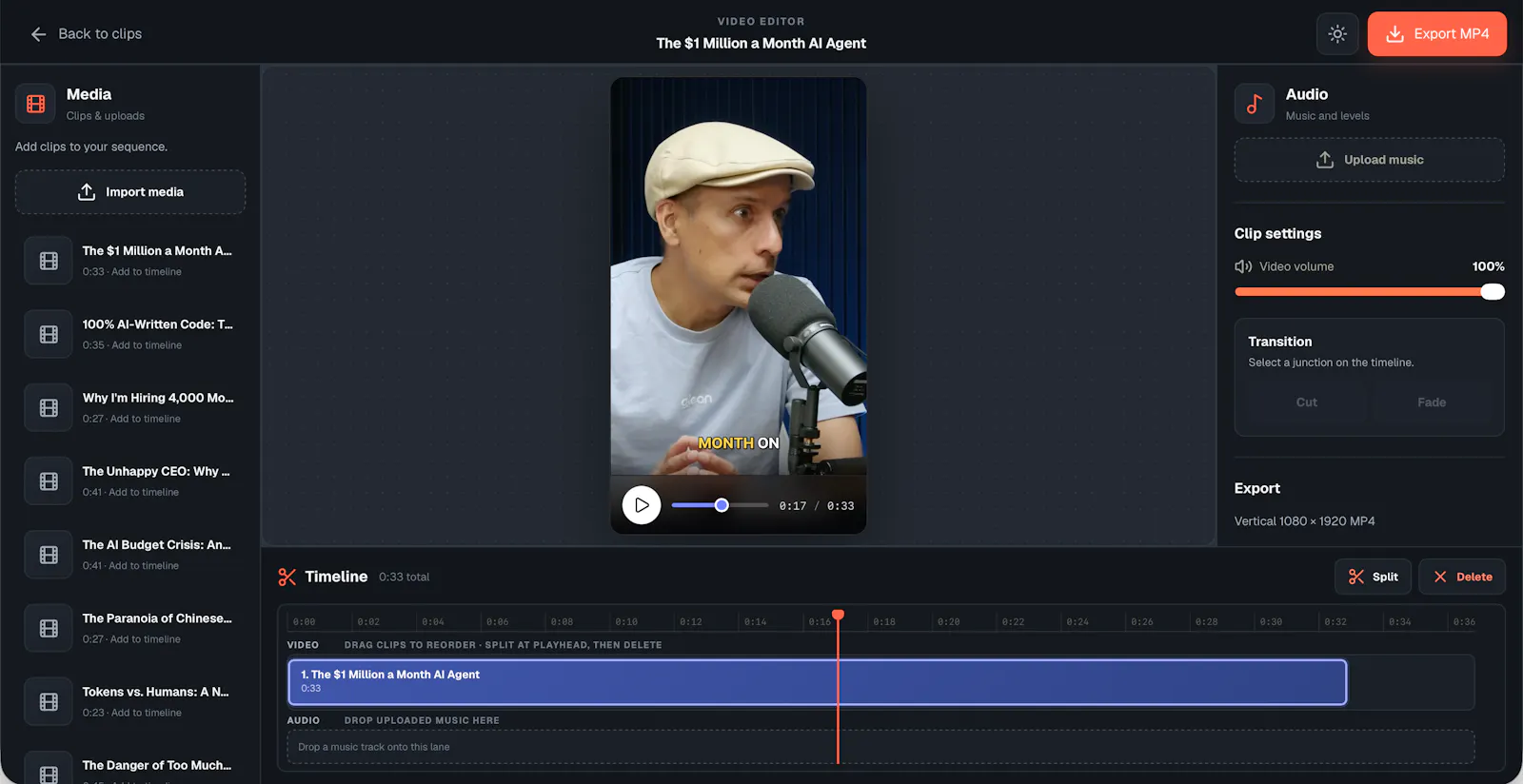Toggle the light/dark theme sun icon

[x=1337, y=34]
